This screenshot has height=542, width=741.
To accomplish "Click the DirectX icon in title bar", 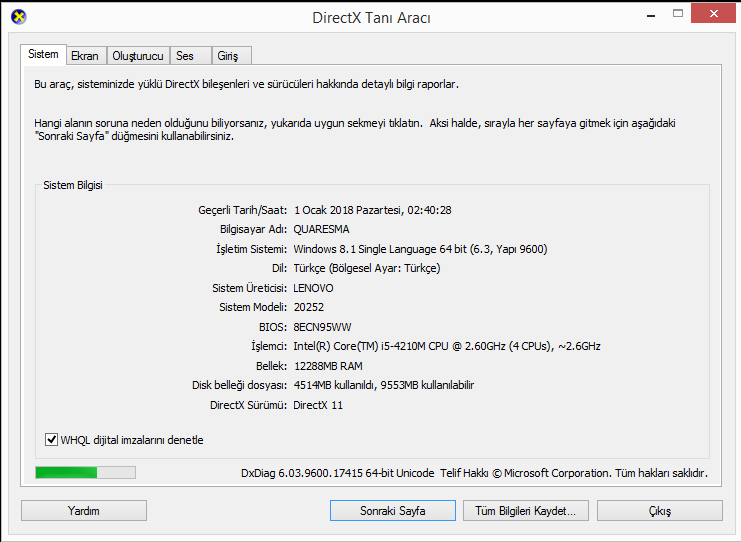I will pyautogui.click(x=18, y=17).
